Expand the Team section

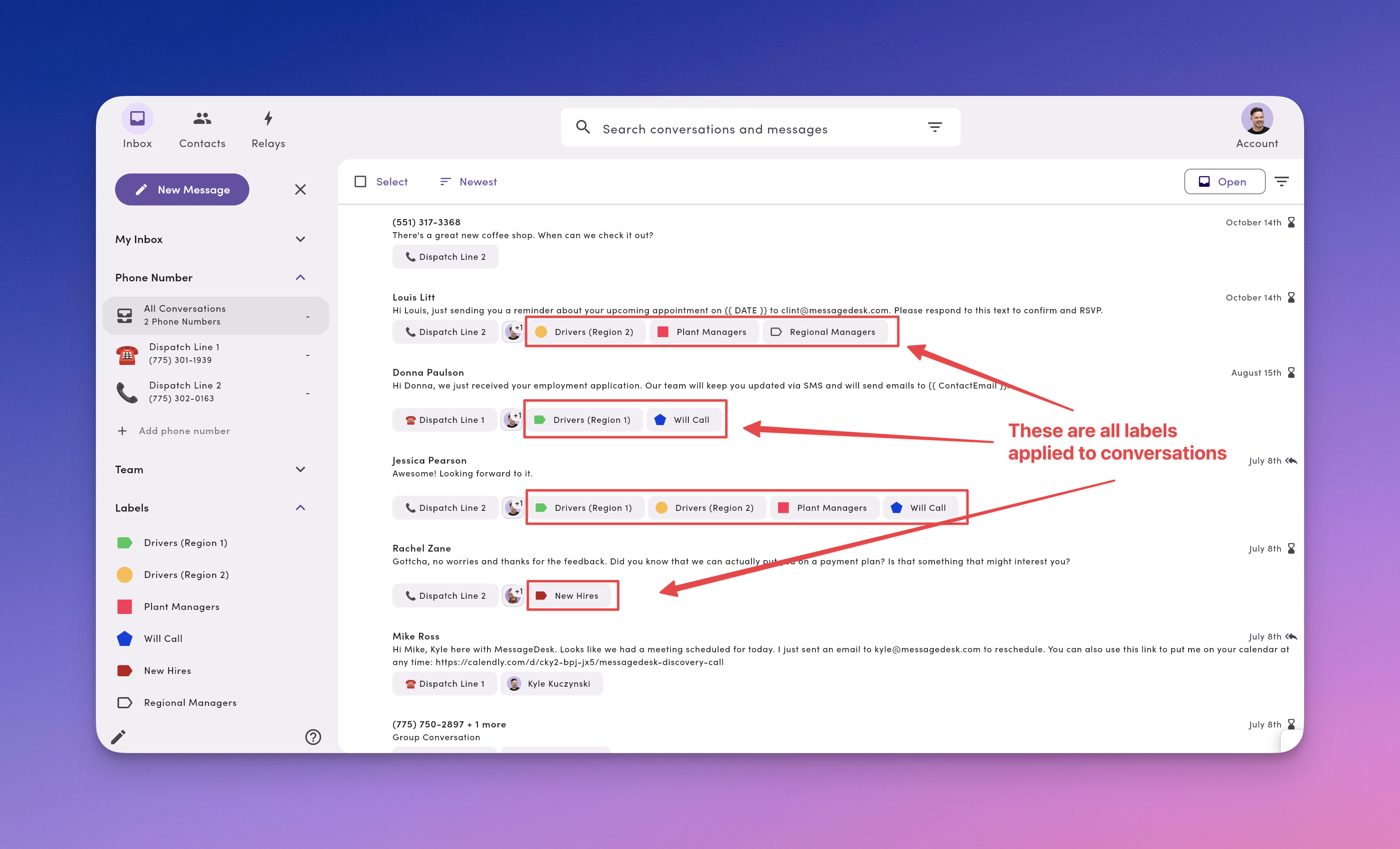(x=300, y=469)
